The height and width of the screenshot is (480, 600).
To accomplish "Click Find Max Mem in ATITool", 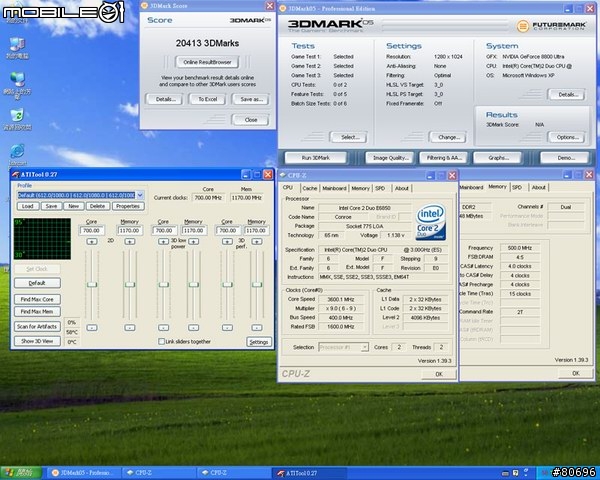I will tap(37, 312).
